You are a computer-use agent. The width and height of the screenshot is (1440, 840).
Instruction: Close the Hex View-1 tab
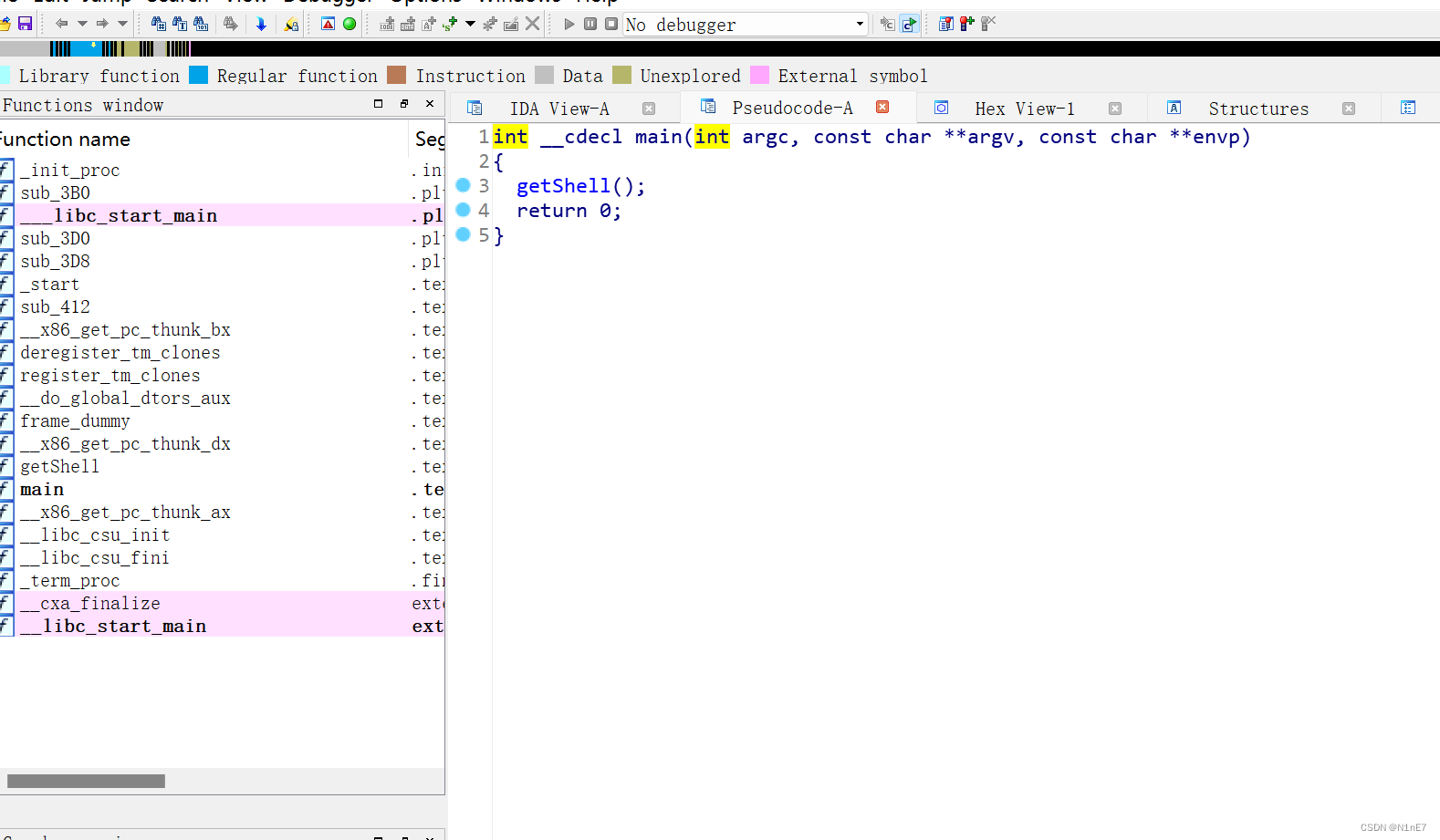pyautogui.click(x=1115, y=109)
